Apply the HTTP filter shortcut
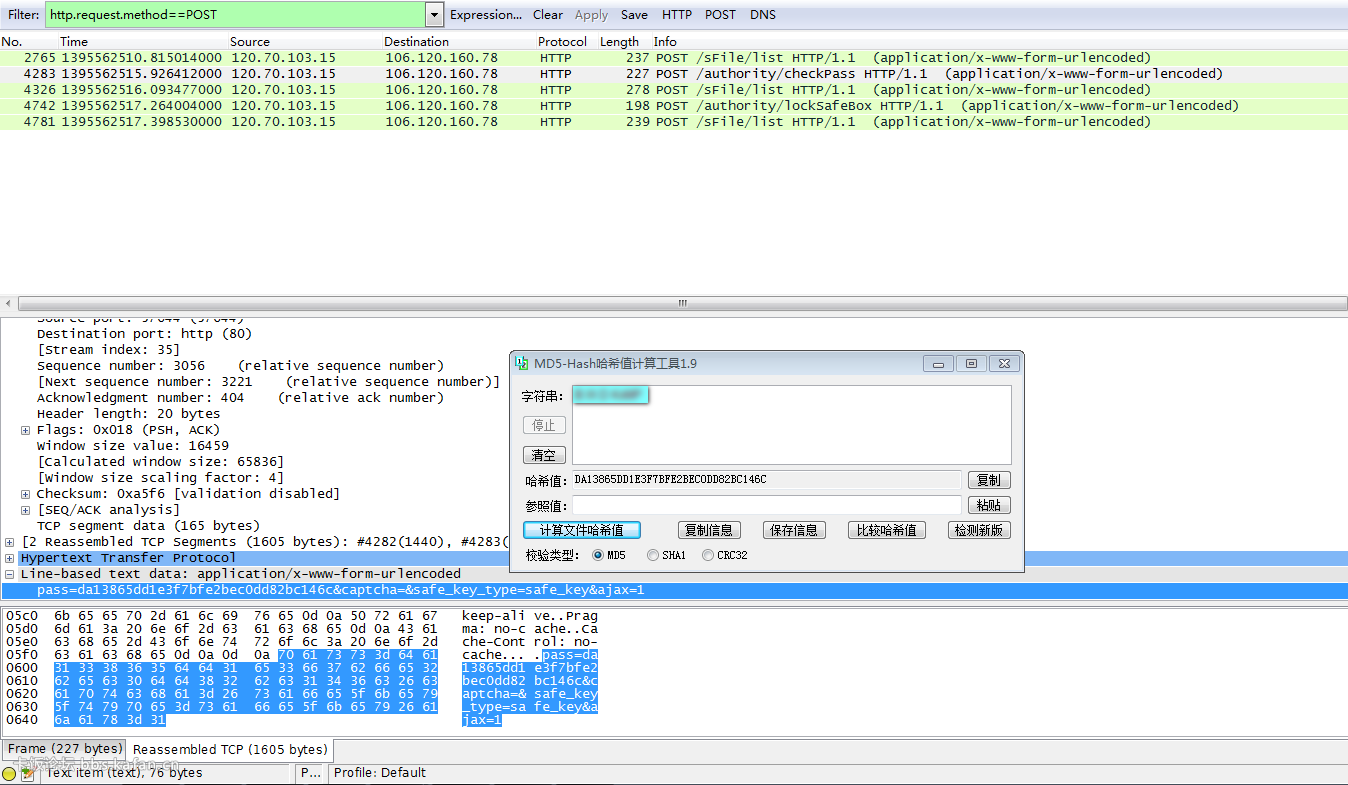 (677, 15)
